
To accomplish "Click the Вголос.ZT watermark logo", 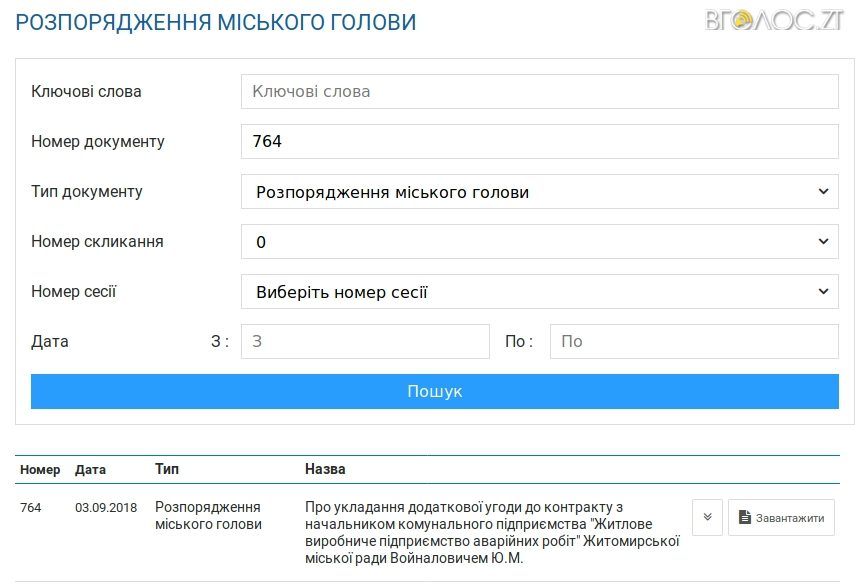I will tap(775, 20).
